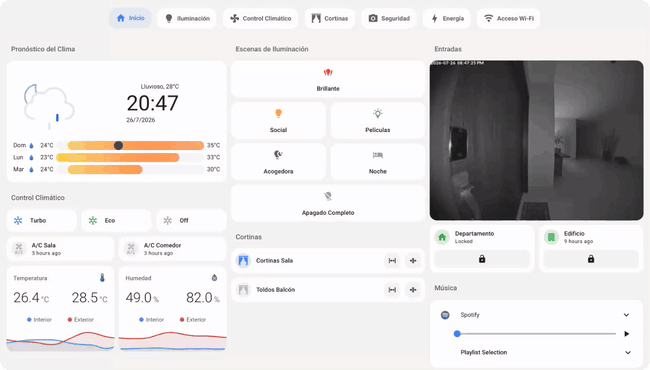This screenshot has height=370, width=650.
Task: Toggle the Edificio lock
Action: click(x=591, y=259)
